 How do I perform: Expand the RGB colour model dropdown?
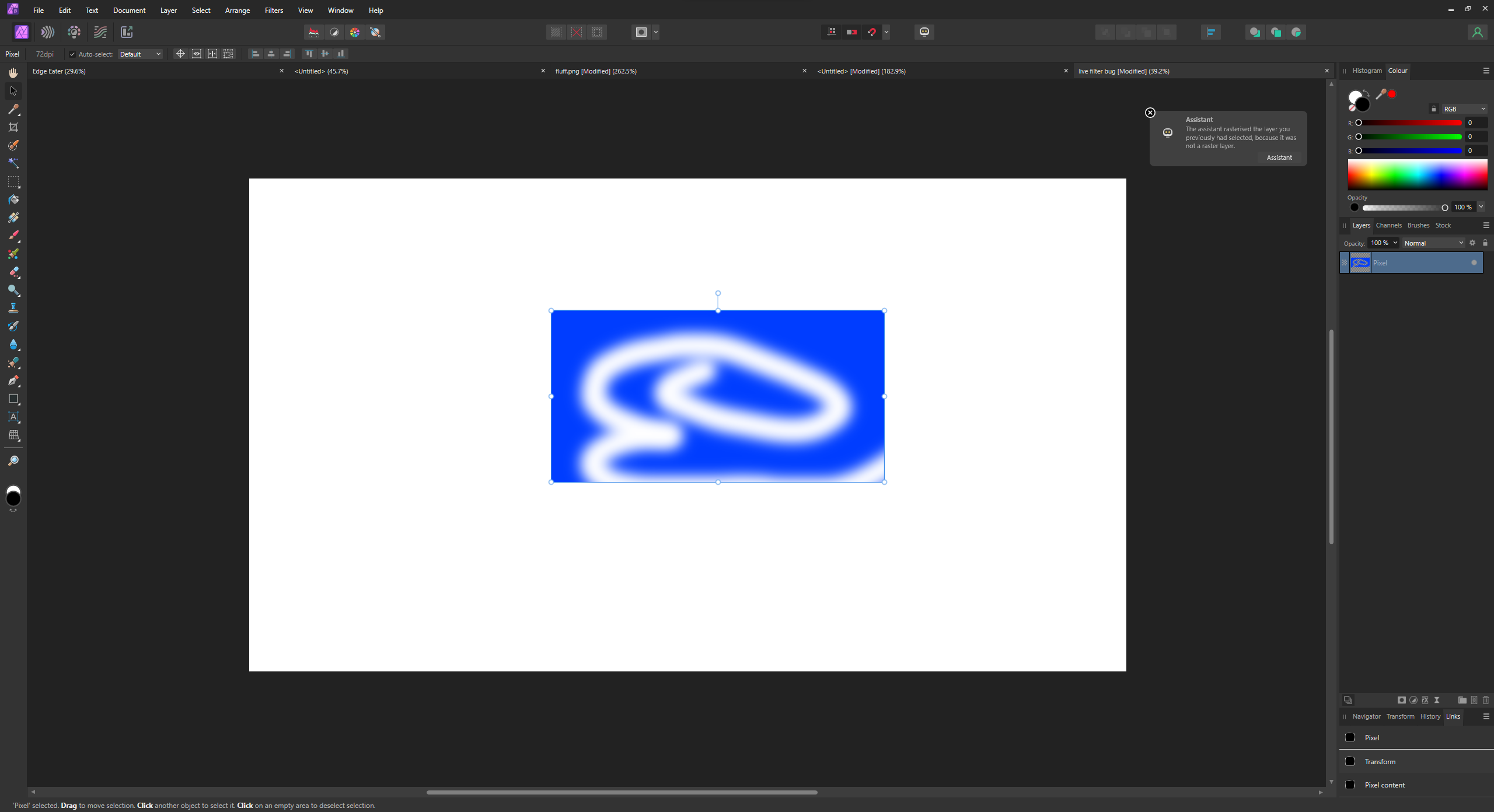(x=1464, y=109)
